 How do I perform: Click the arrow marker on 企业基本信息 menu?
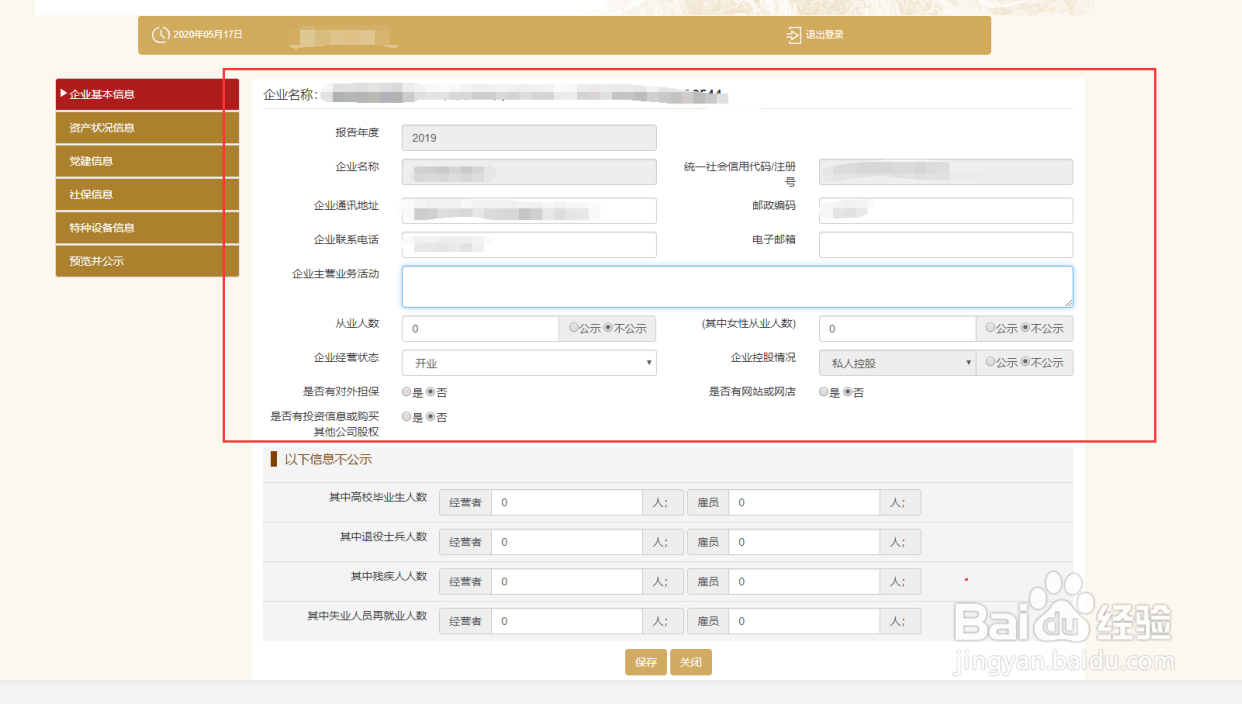[x=62, y=94]
